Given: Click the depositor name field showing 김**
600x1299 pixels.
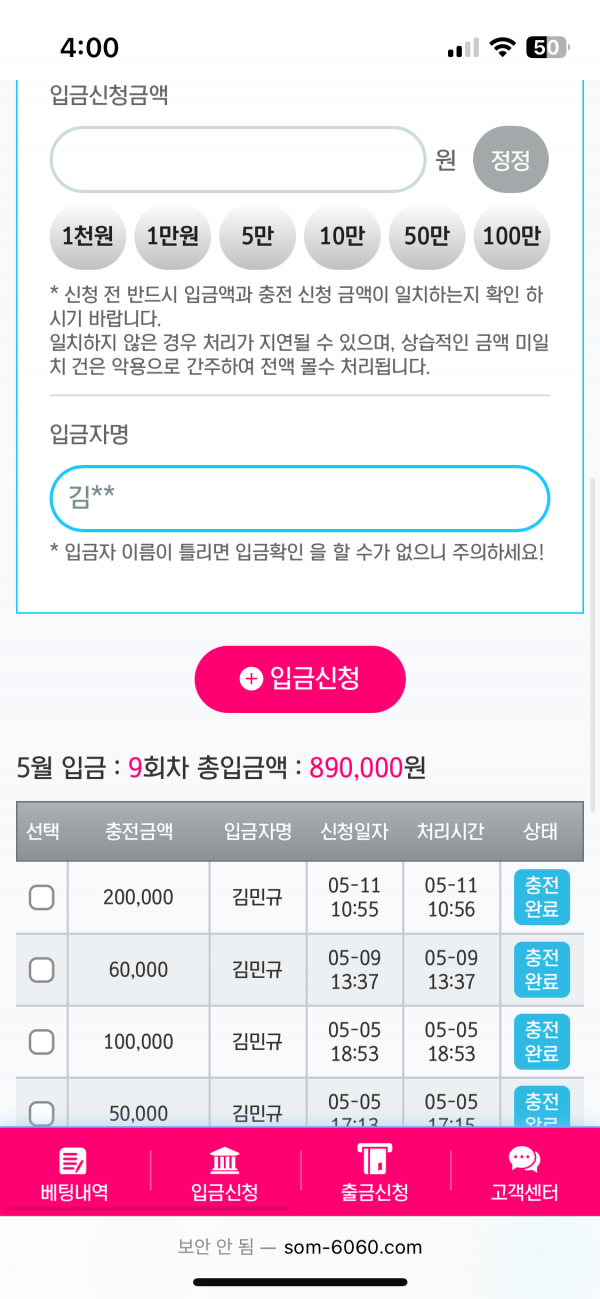Looking at the screenshot, I should 300,498.
